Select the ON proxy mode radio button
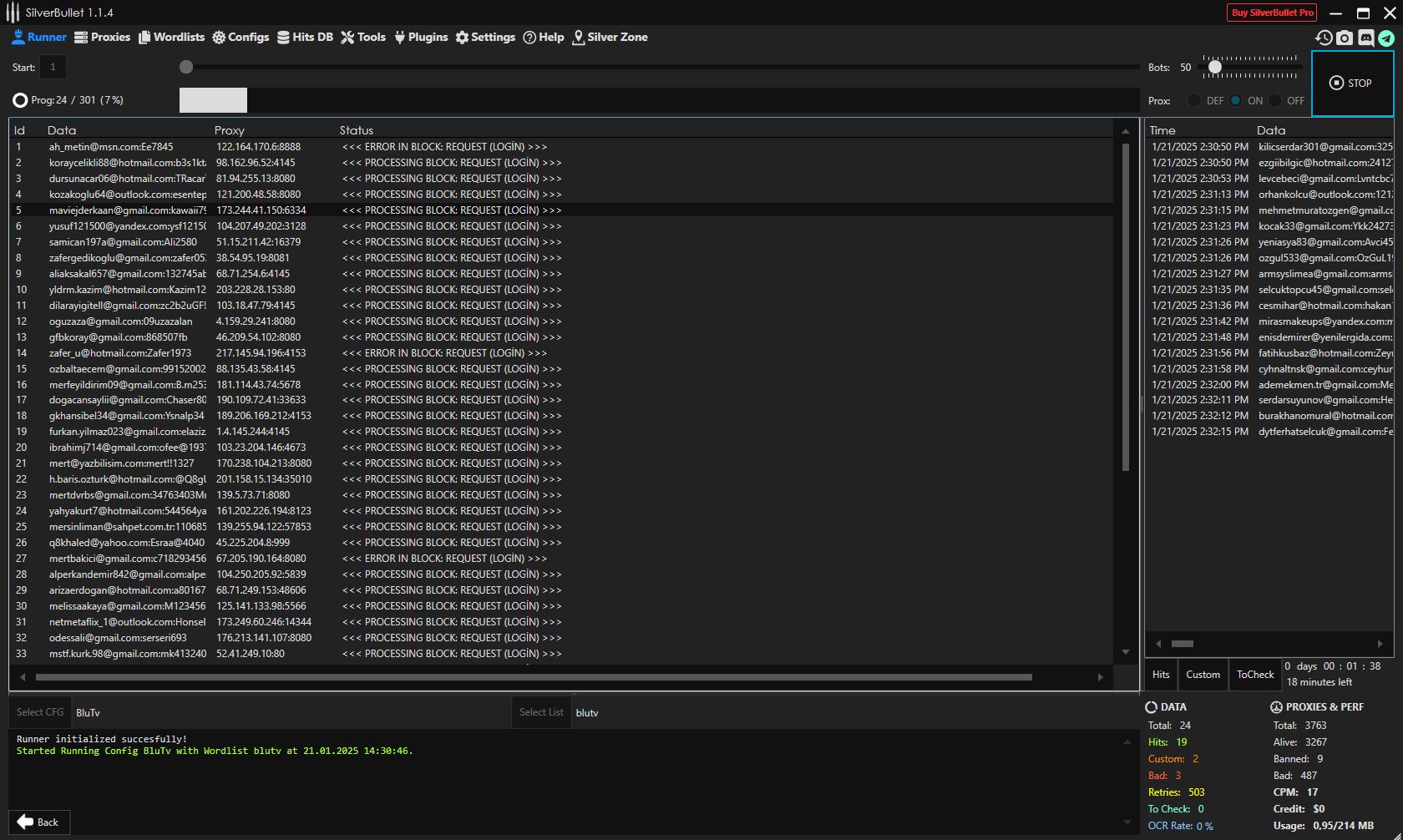The height and width of the screenshot is (840, 1403). click(1235, 100)
